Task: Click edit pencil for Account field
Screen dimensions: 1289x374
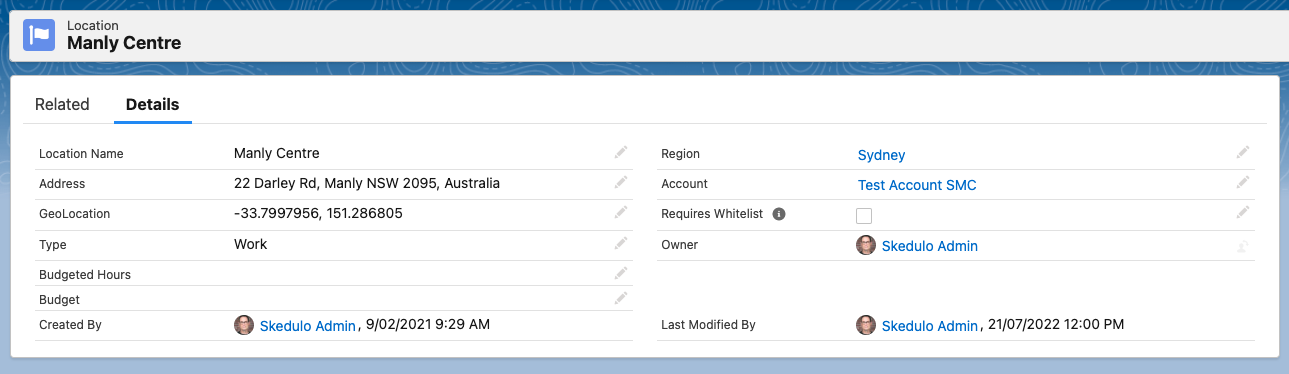Action: pos(1243,182)
